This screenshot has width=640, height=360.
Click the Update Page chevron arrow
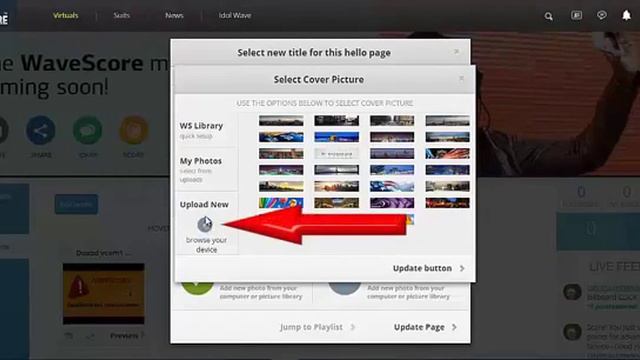click(454, 327)
